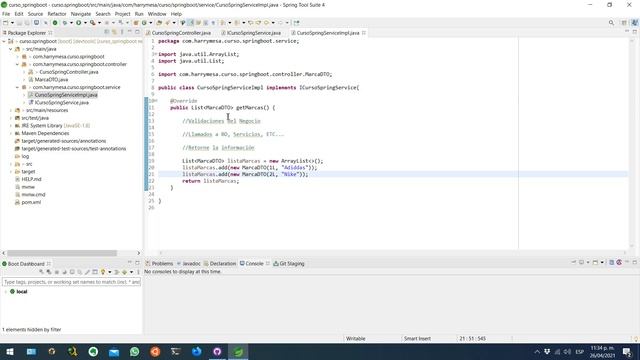The height and width of the screenshot is (360, 640).
Task: Collapse the getMarcas method fold marker
Action: 155,101
